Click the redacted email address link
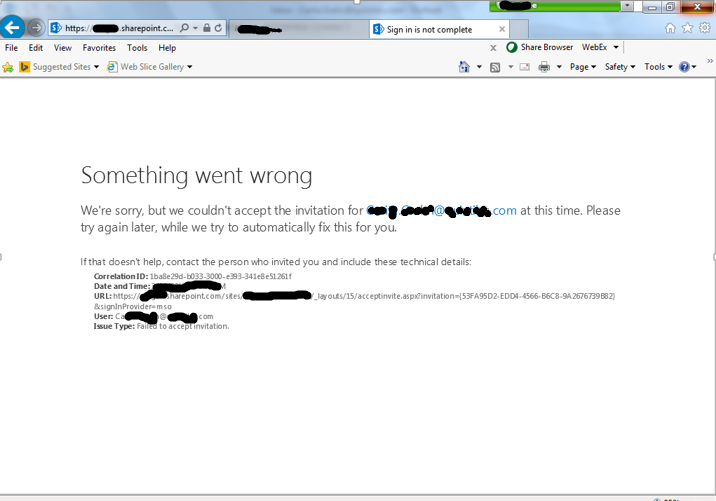Viewport: 716px width, 501px height. (442, 211)
